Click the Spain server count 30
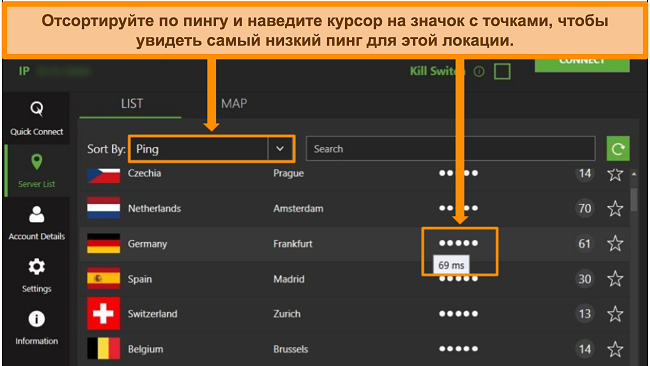 pyautogui.click(x=585, y=279)
